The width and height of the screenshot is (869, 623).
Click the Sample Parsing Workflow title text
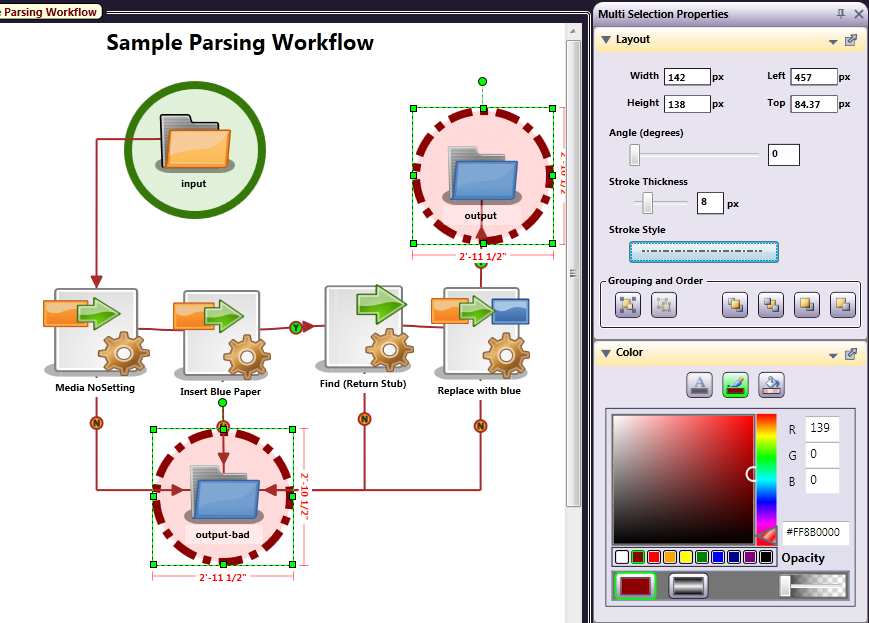(x=240, y=43)
